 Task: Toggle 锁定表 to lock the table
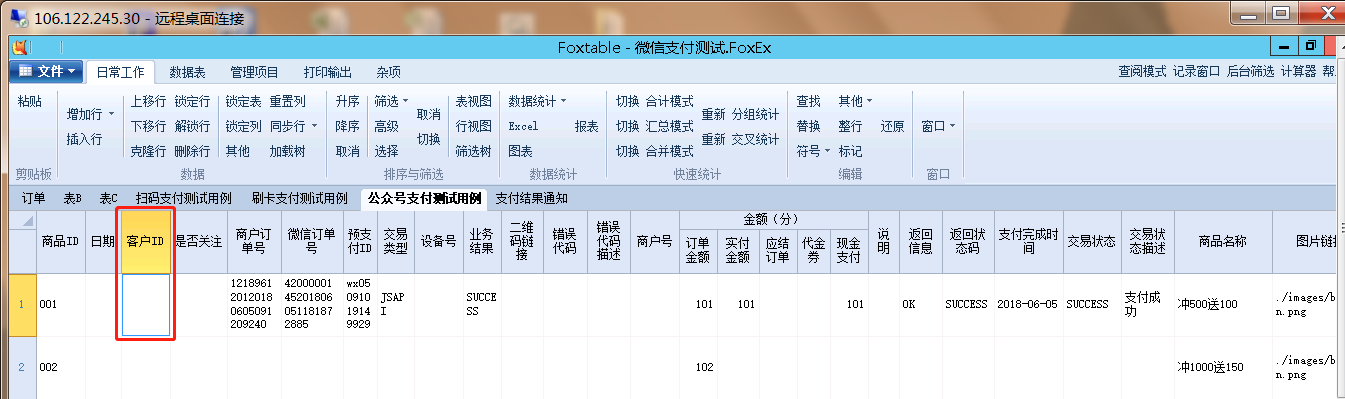point(243,101)
